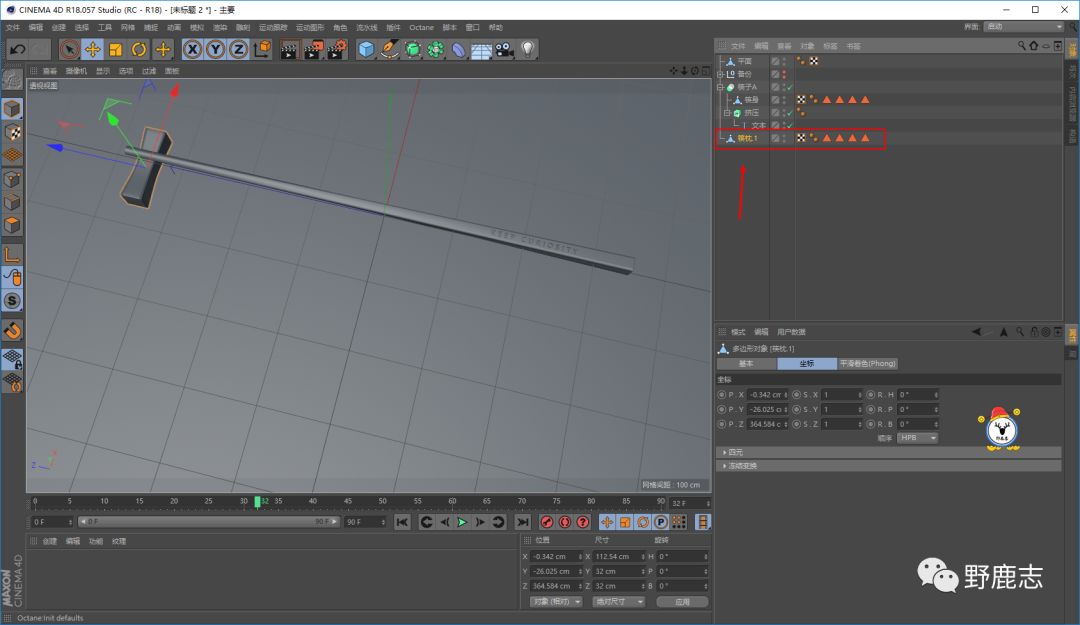The height and width of the screenshot is (625, 1080).
Task: Click frame 50 on the timeline ruler
Action: [382, 502]
